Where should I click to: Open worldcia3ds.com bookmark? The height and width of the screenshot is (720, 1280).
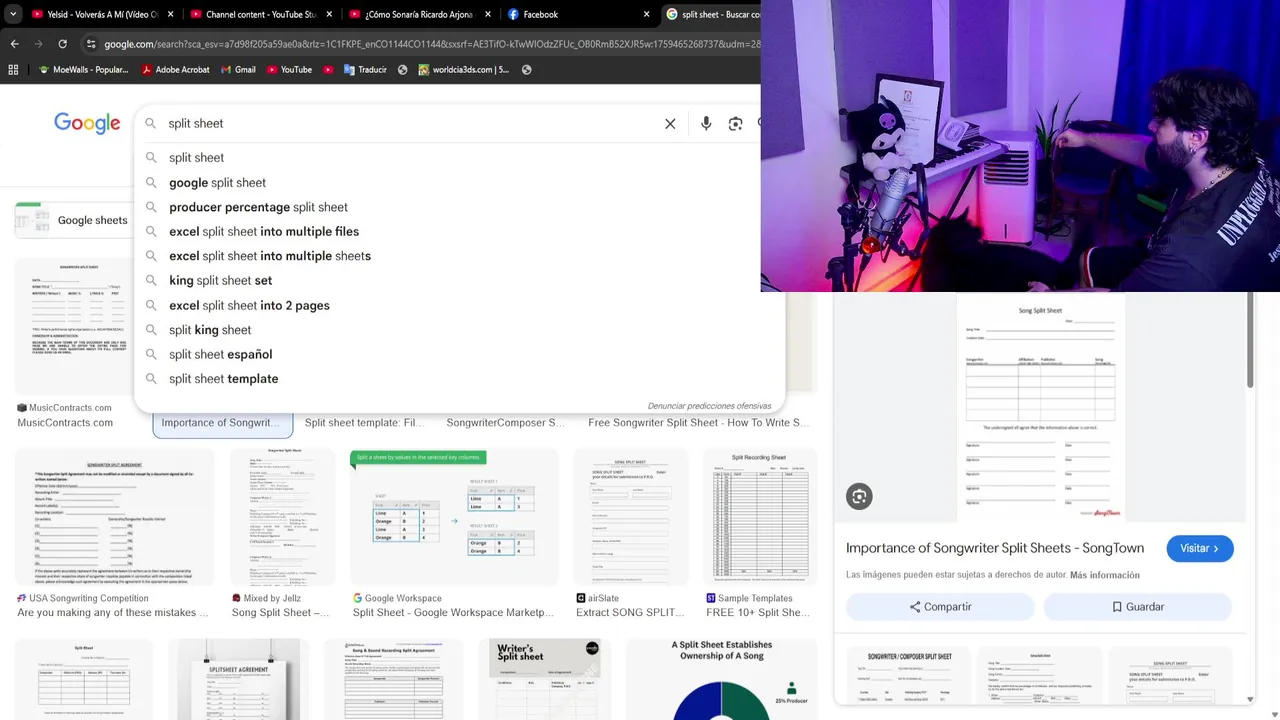464,70
